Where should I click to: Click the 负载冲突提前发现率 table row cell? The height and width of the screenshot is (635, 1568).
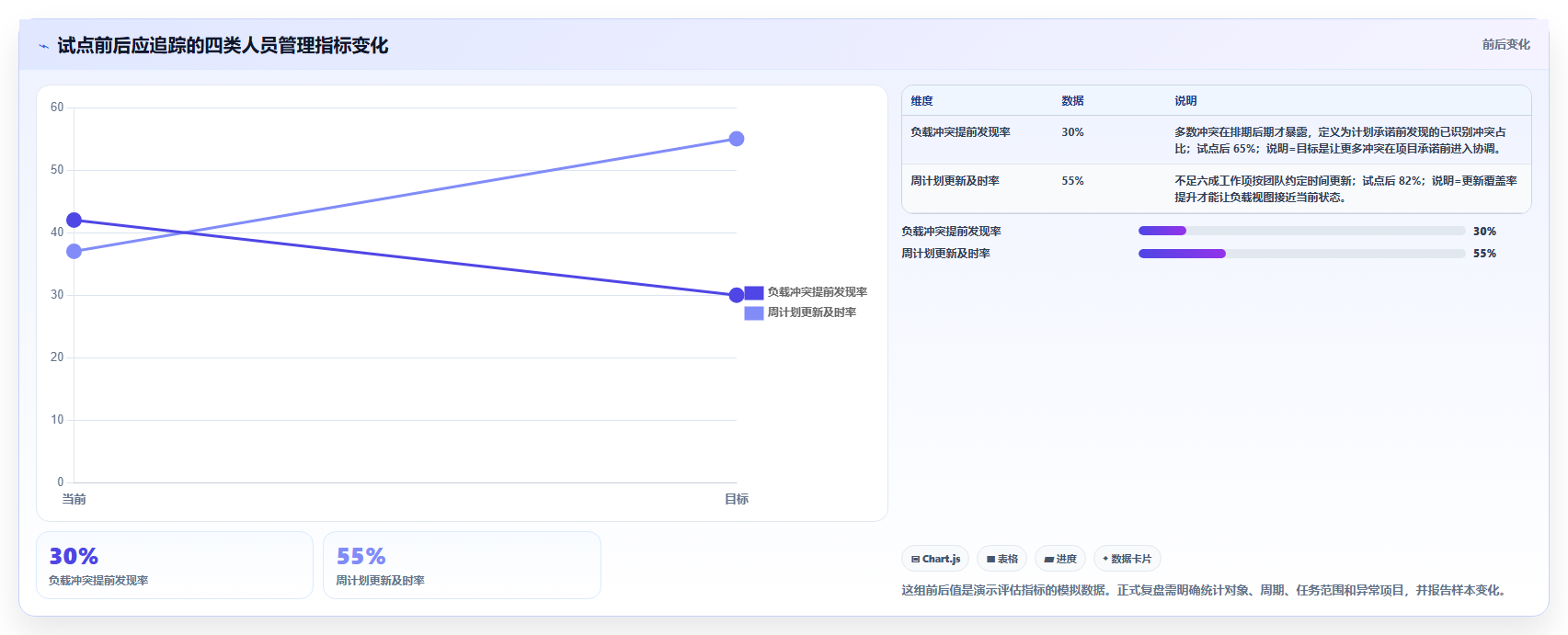[x=960, y=132]
